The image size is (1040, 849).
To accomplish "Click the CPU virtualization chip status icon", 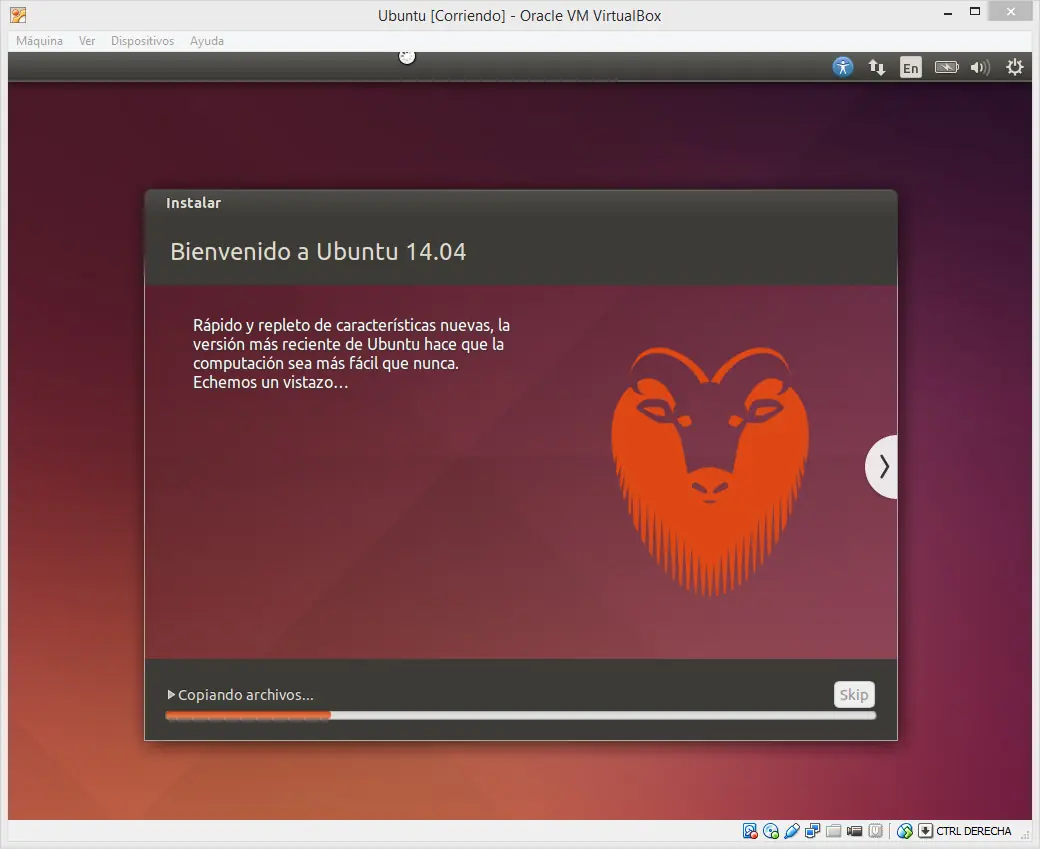I will (x=876, y=831).
